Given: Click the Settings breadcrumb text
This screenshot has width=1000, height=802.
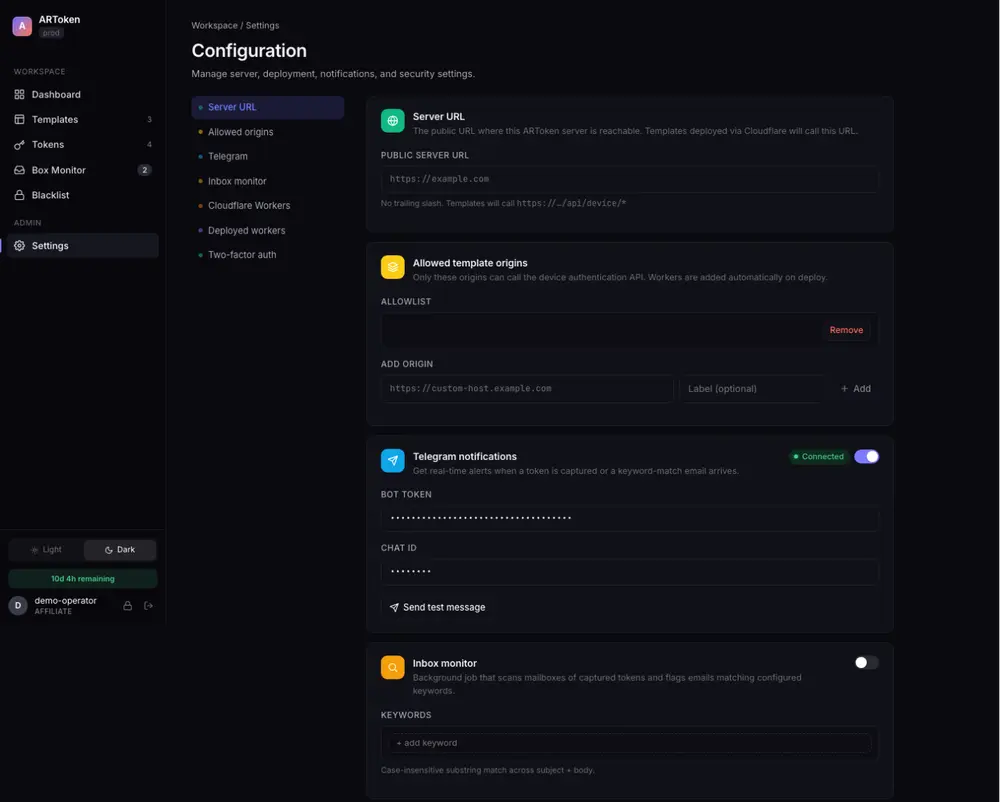Looking at the screenshot, I should (262, 26).
